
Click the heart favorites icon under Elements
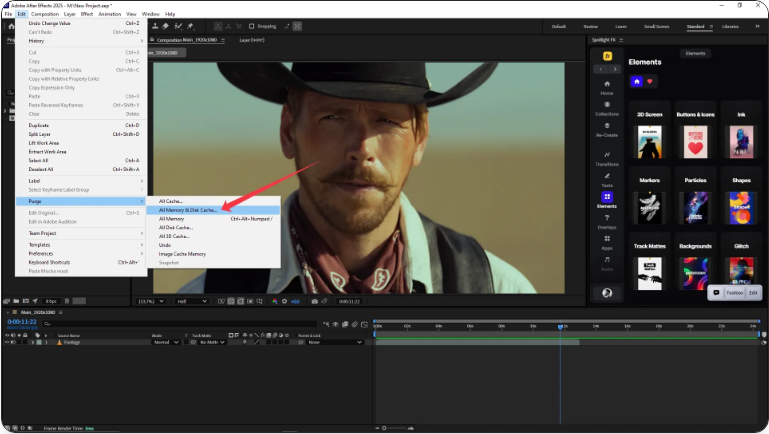point(649,81)
